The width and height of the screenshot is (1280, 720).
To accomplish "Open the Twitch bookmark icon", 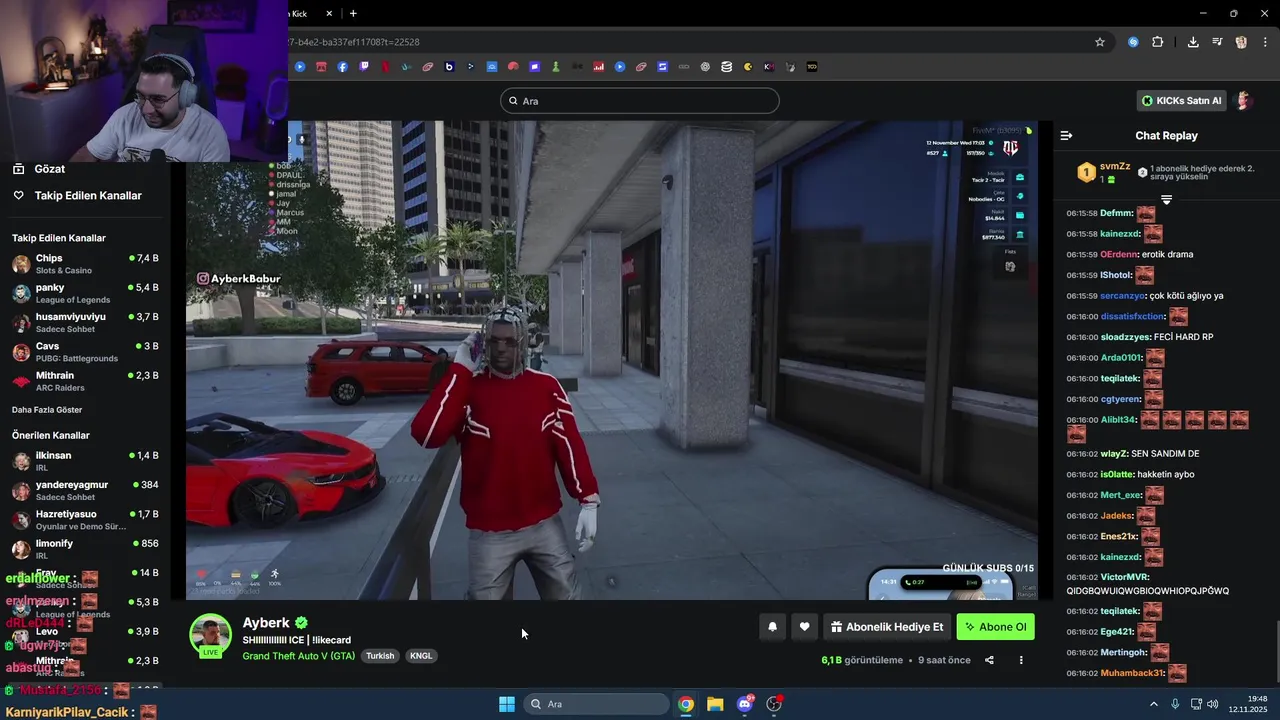I will (x=364, y=67).
